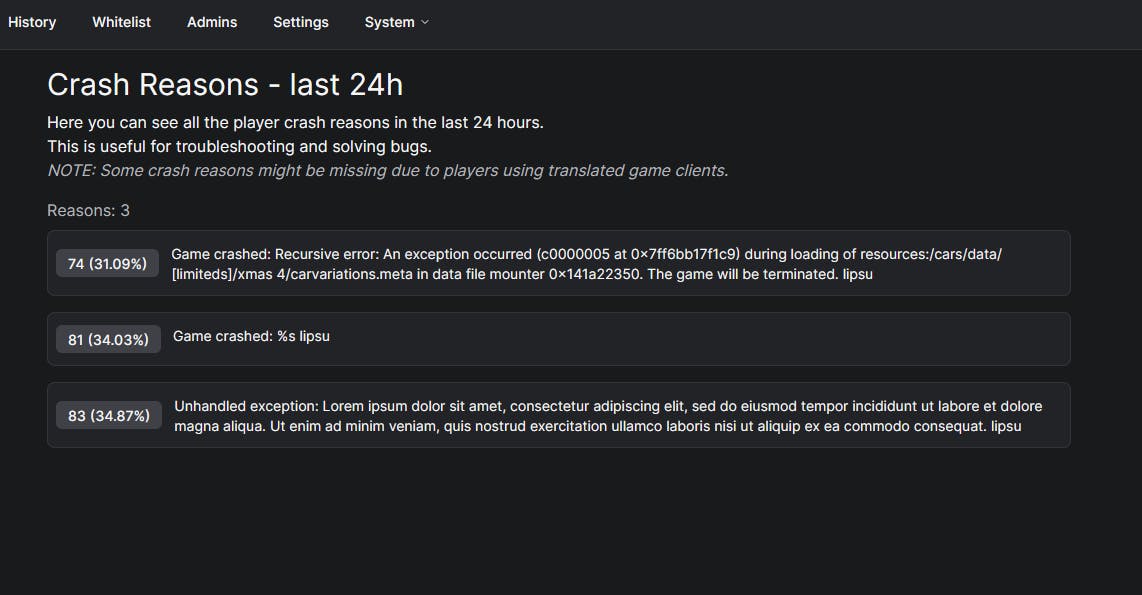Click "The game will be terminated" sentence
Screen dimensions: 1142x595
tap(740, 273)
